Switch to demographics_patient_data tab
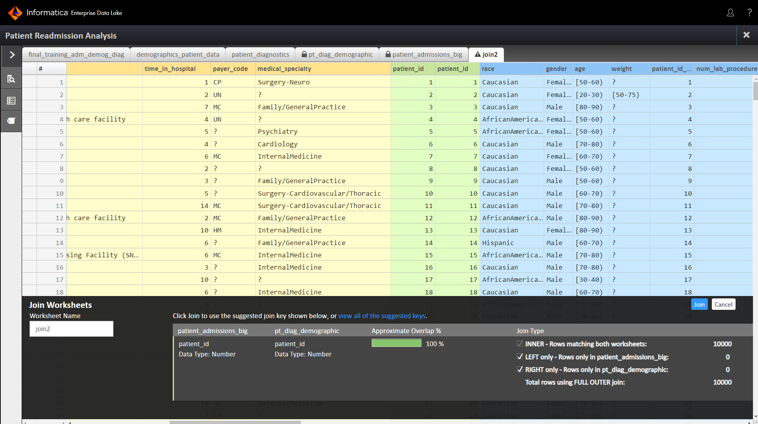Viewport: 758px width, 424px height. tap(178, 55)
